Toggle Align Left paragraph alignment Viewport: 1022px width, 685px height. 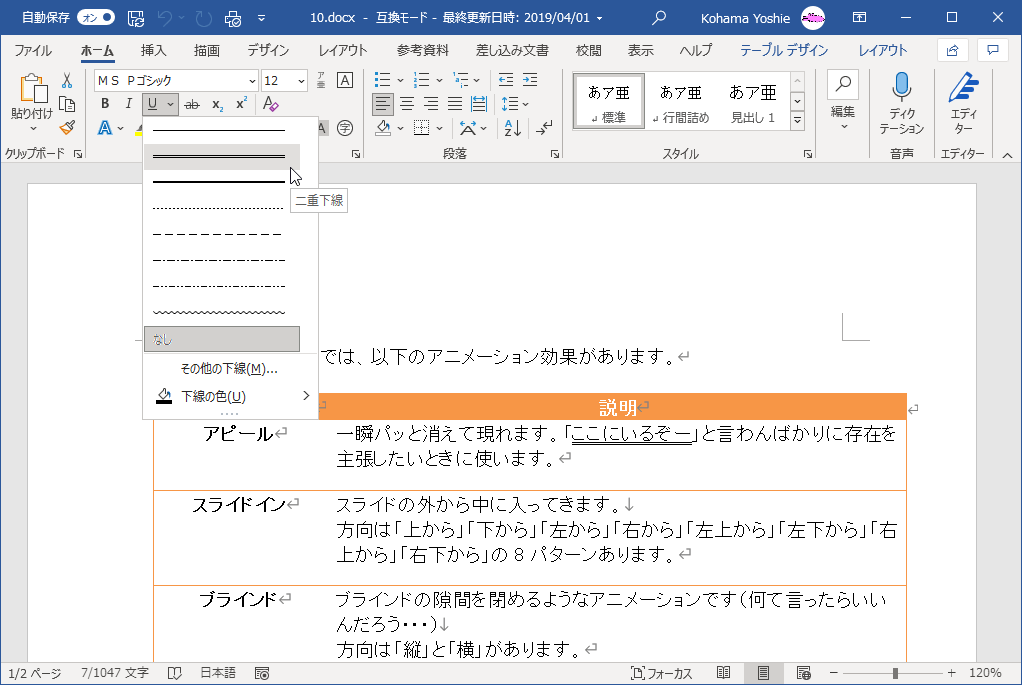click(383, 104)
